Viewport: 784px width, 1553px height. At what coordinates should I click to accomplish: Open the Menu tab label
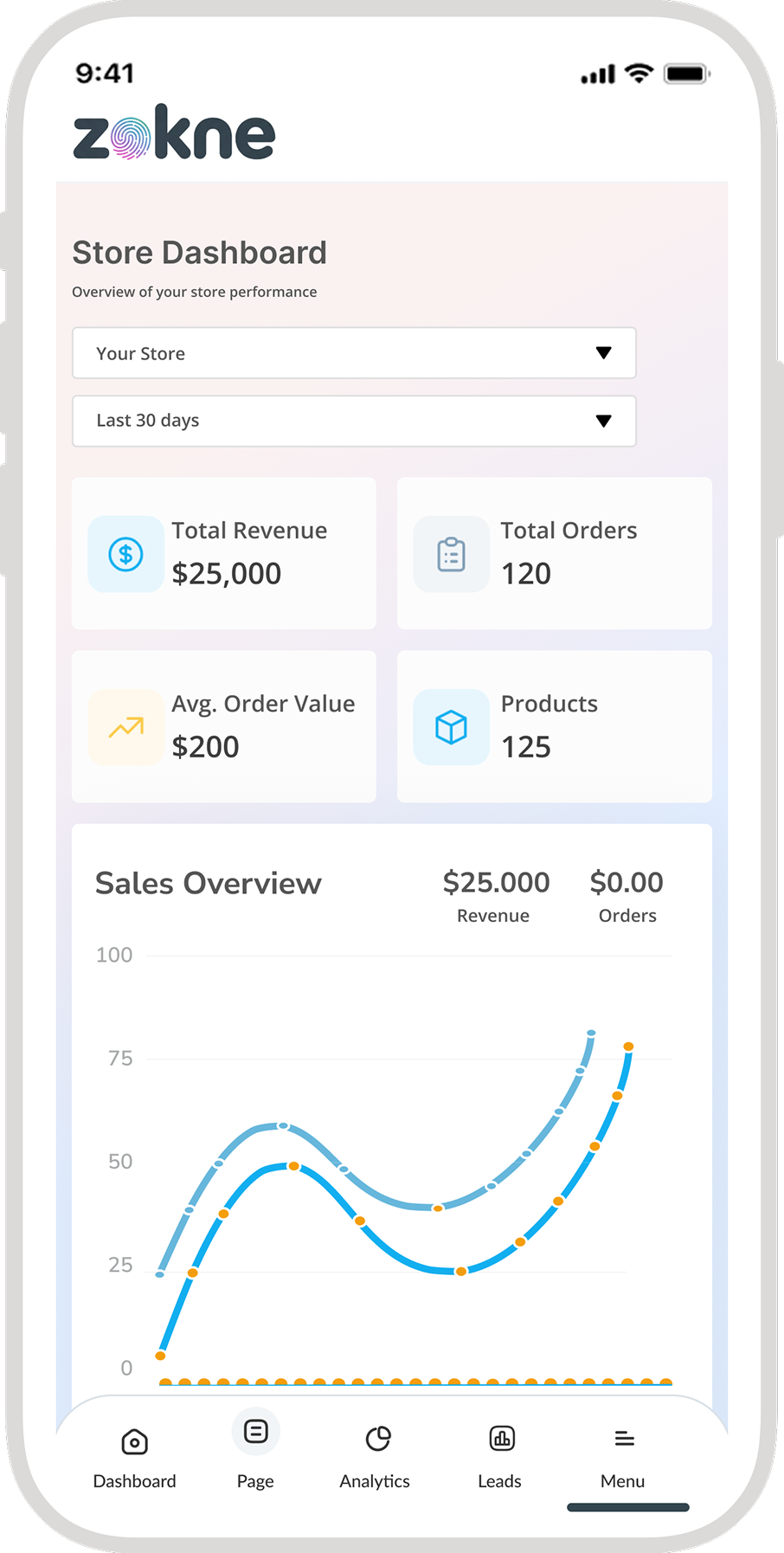pos(622,1481)
